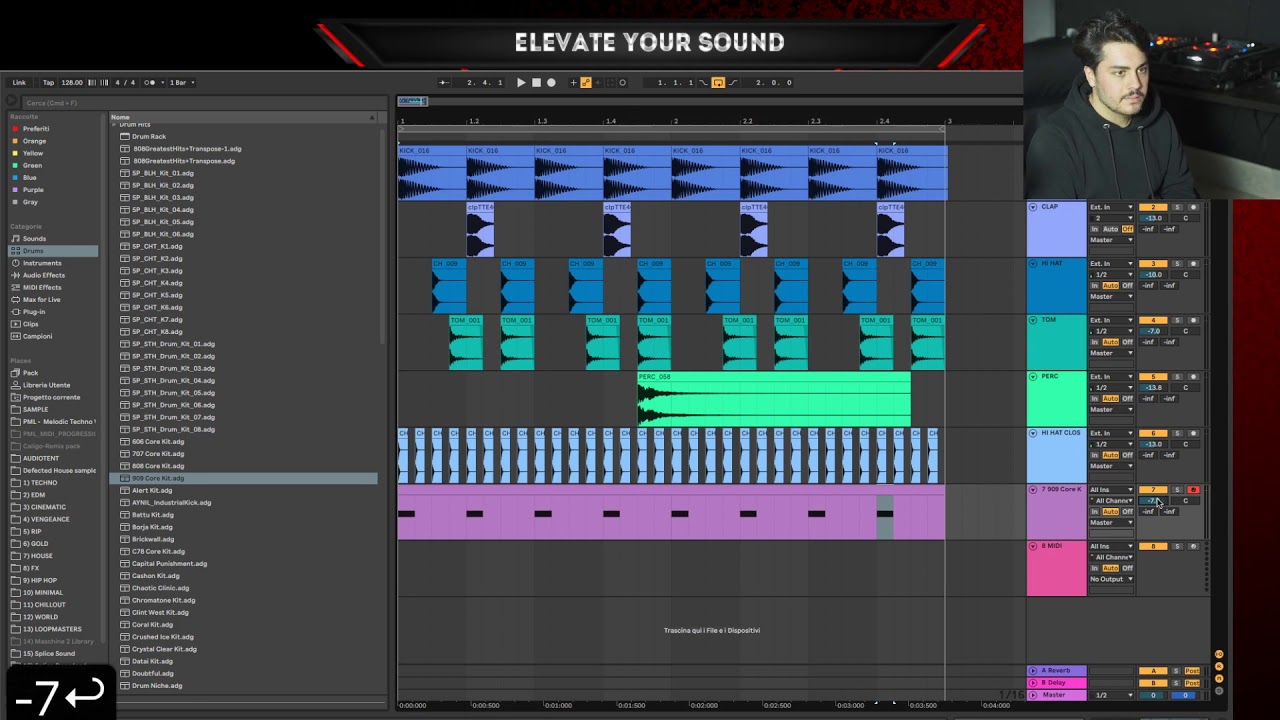Click Post button on B Delay return
This screenshot has width=1280, height=720.
[1192, 683]
